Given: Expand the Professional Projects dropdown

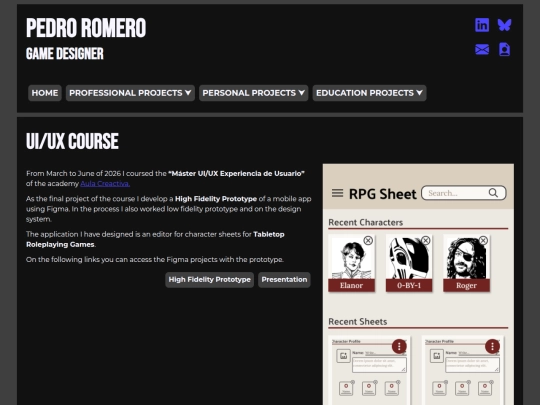Looking at the screenshot, I should 130,93.
